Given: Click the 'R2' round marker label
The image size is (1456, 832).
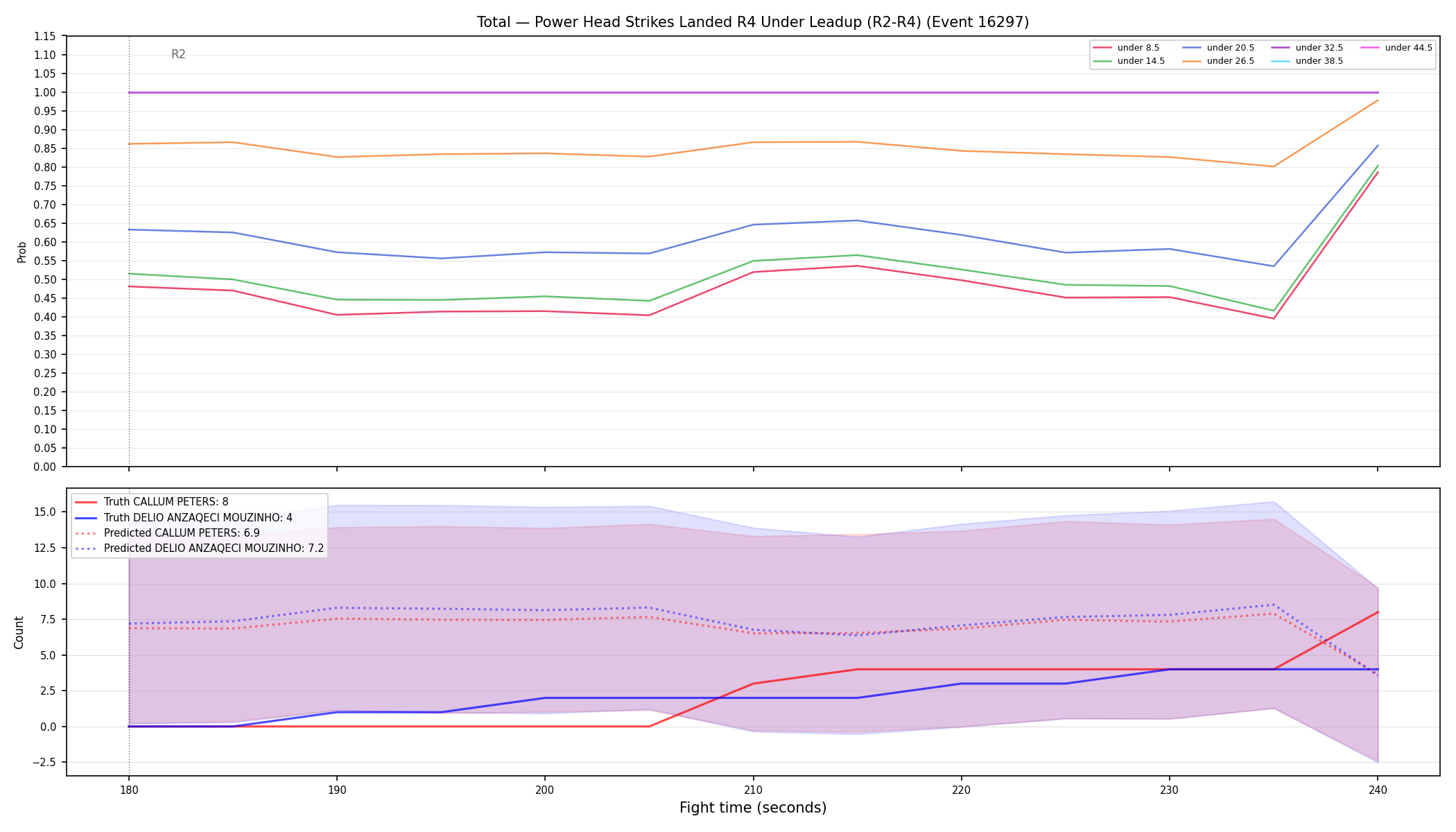Looking at the screenshot, I should coord(178,55).
